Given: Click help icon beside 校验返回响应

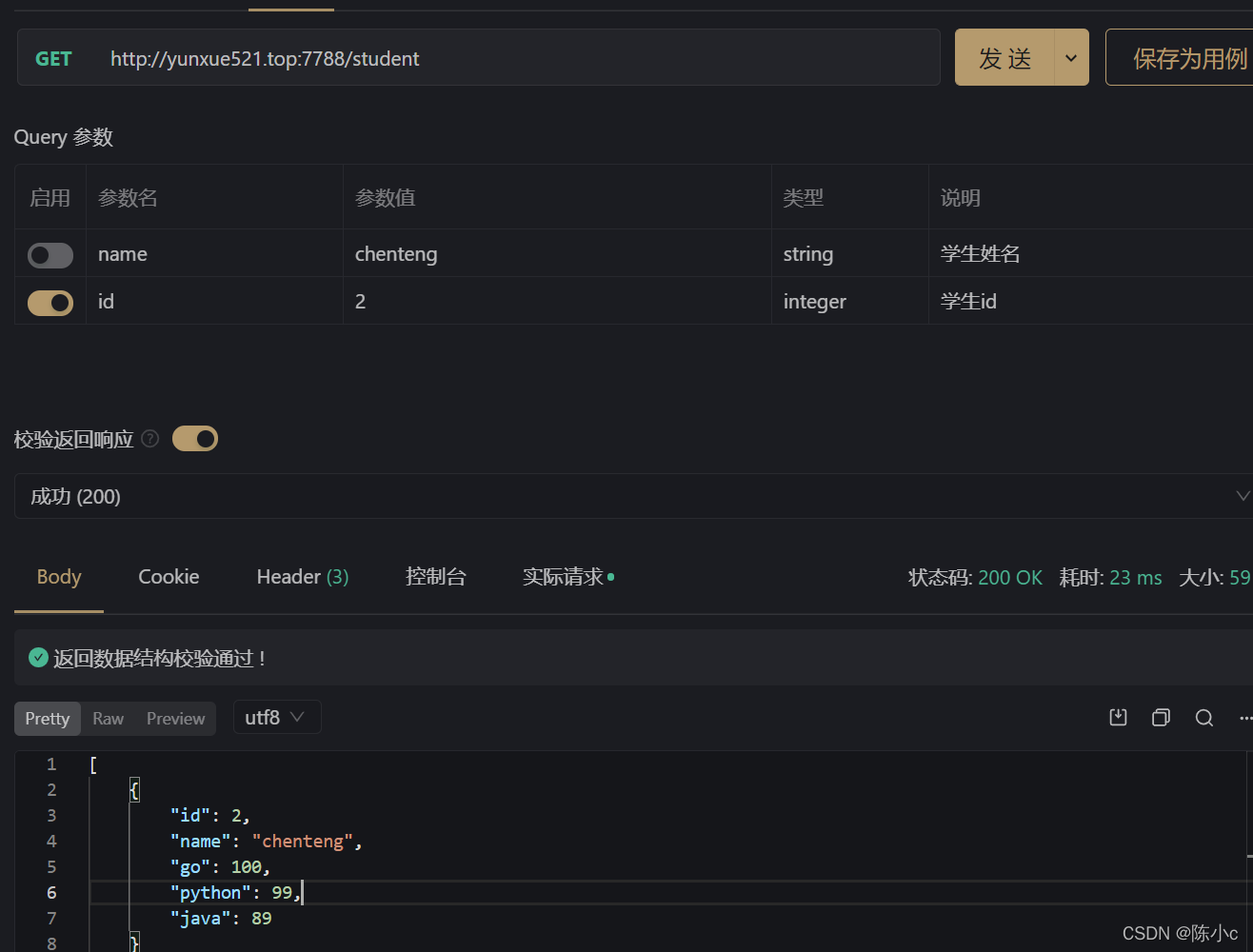Looking at the screenshot, I should 149,439.
